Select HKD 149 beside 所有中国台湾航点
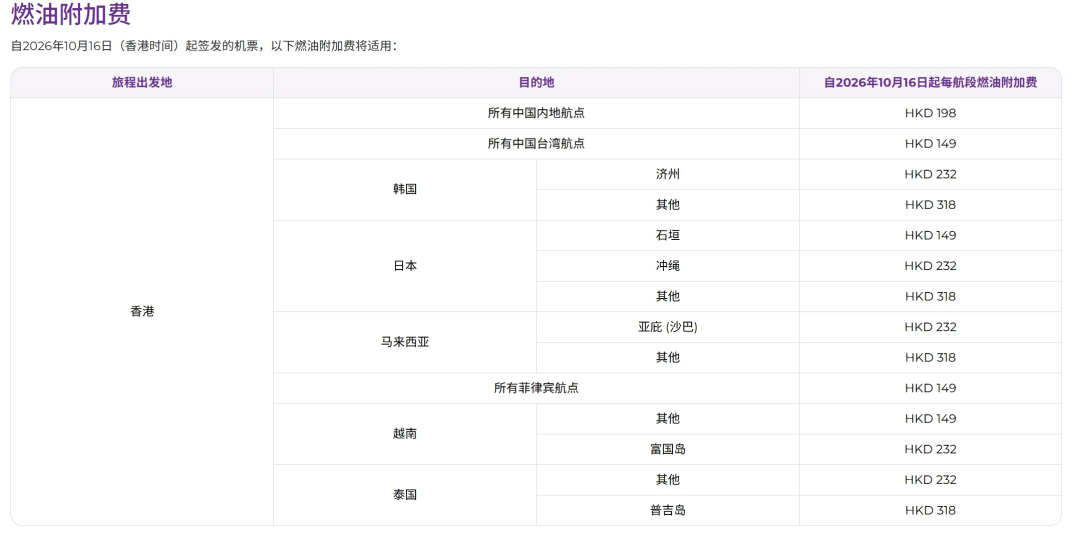Image resolution: width=1080 pixels, height=535 pixels. [930, 143]
